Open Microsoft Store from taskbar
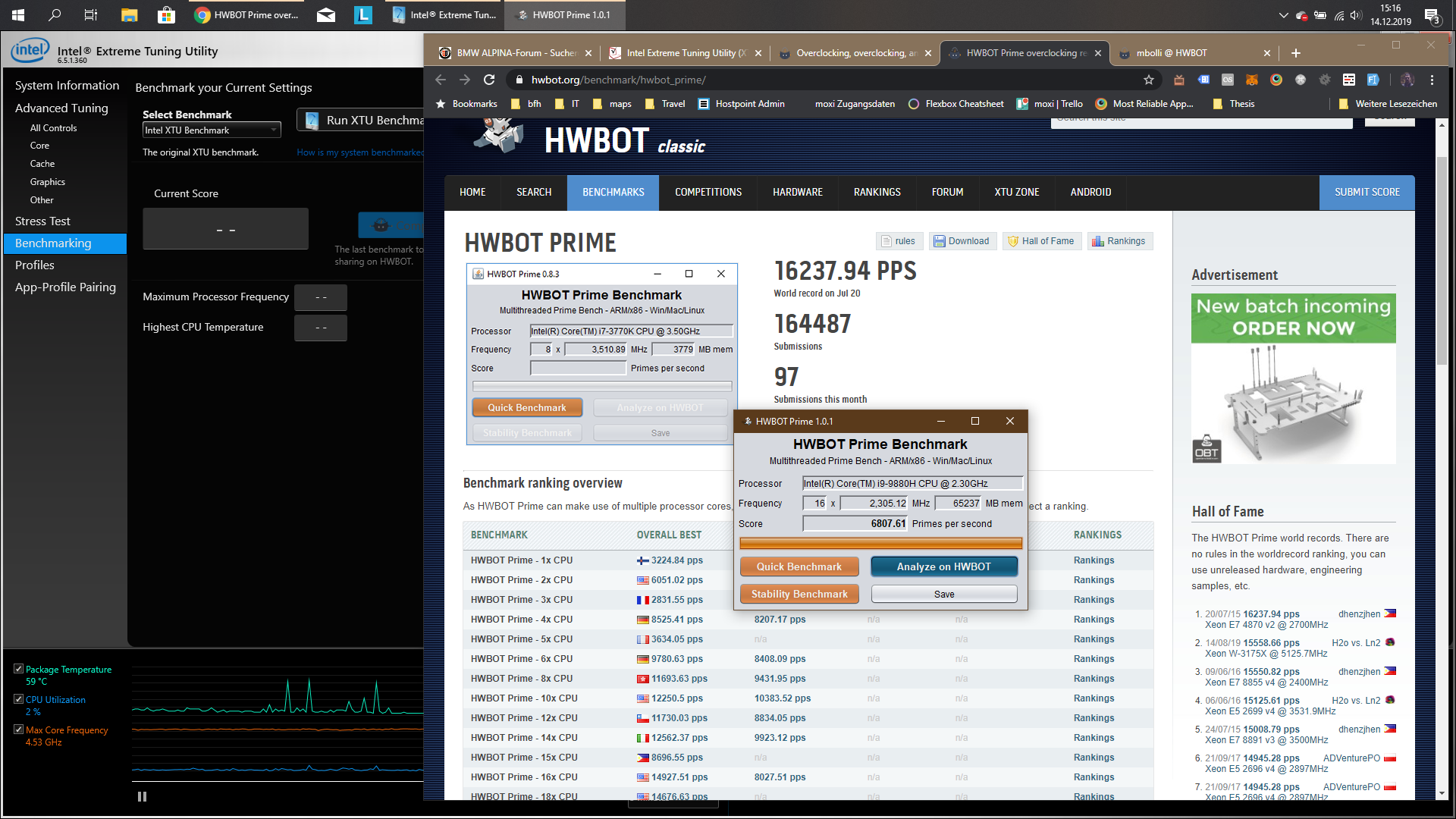The height and width of the screenshot is (819, 1456). 166,14
